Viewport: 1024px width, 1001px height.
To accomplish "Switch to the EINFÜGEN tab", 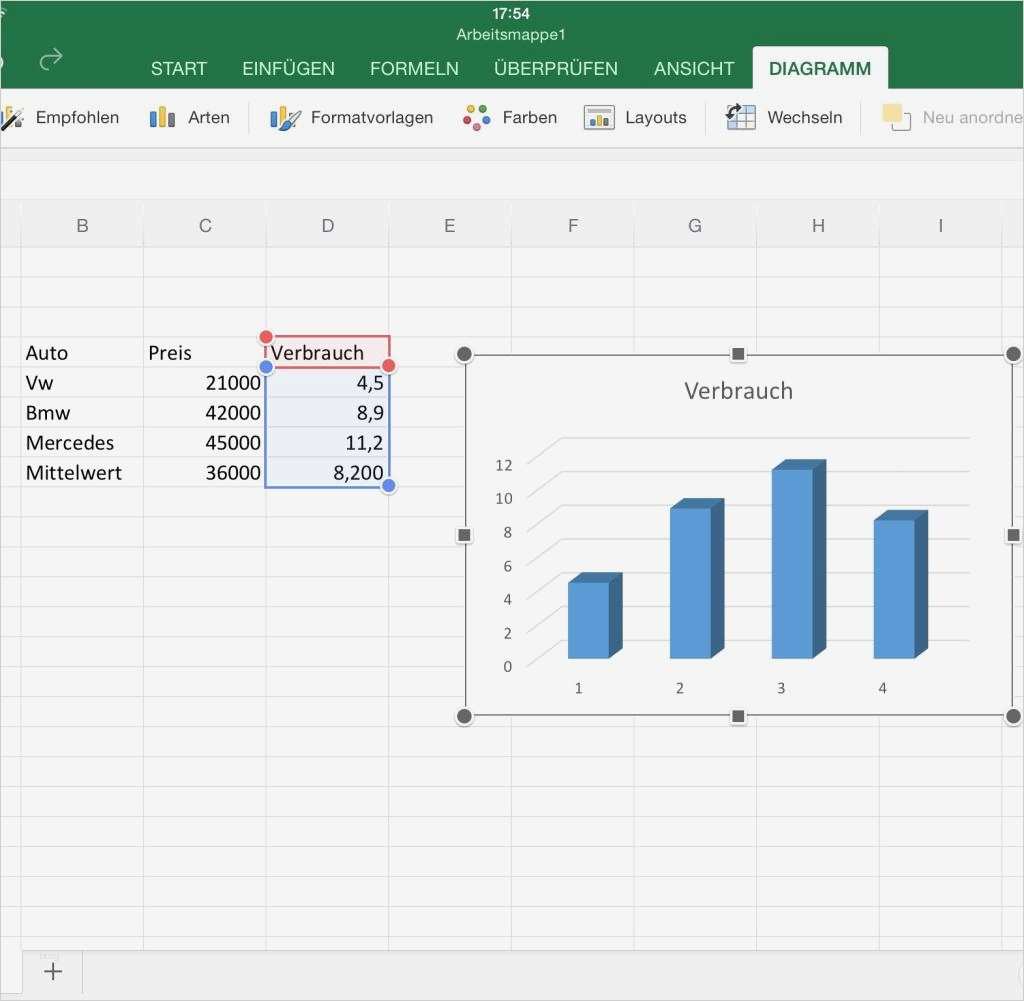I will [288, 69].
